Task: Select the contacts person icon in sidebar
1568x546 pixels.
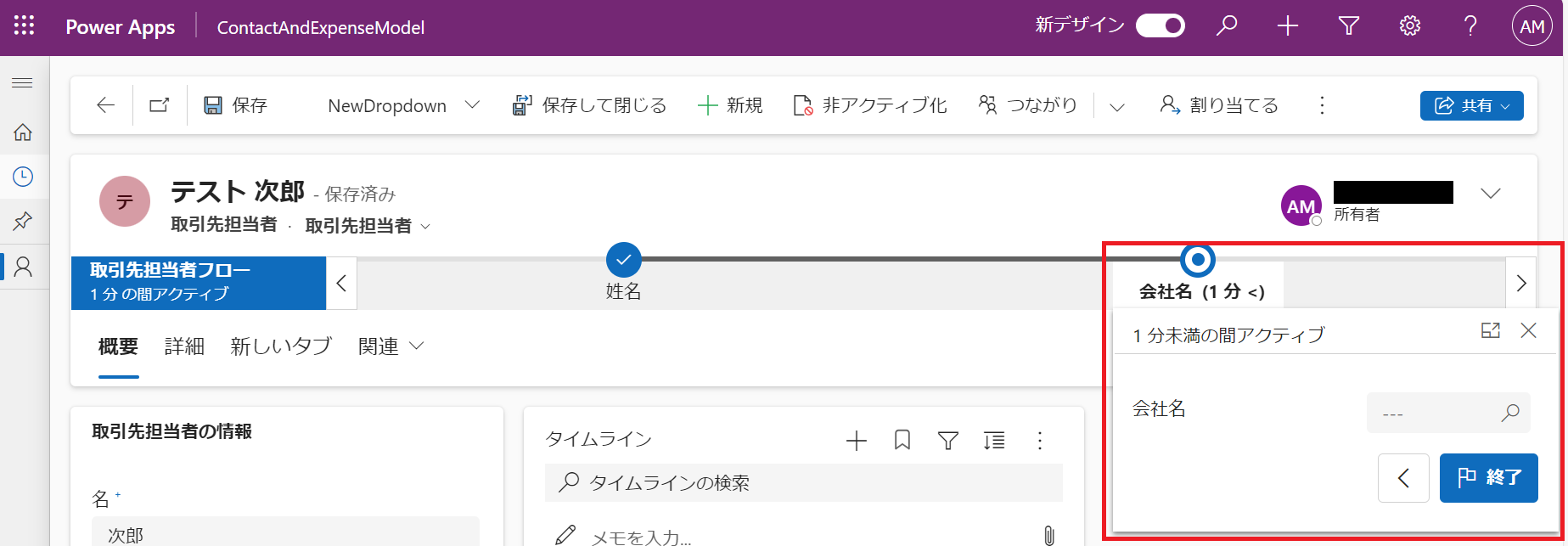Action: [x=24, y=267]
